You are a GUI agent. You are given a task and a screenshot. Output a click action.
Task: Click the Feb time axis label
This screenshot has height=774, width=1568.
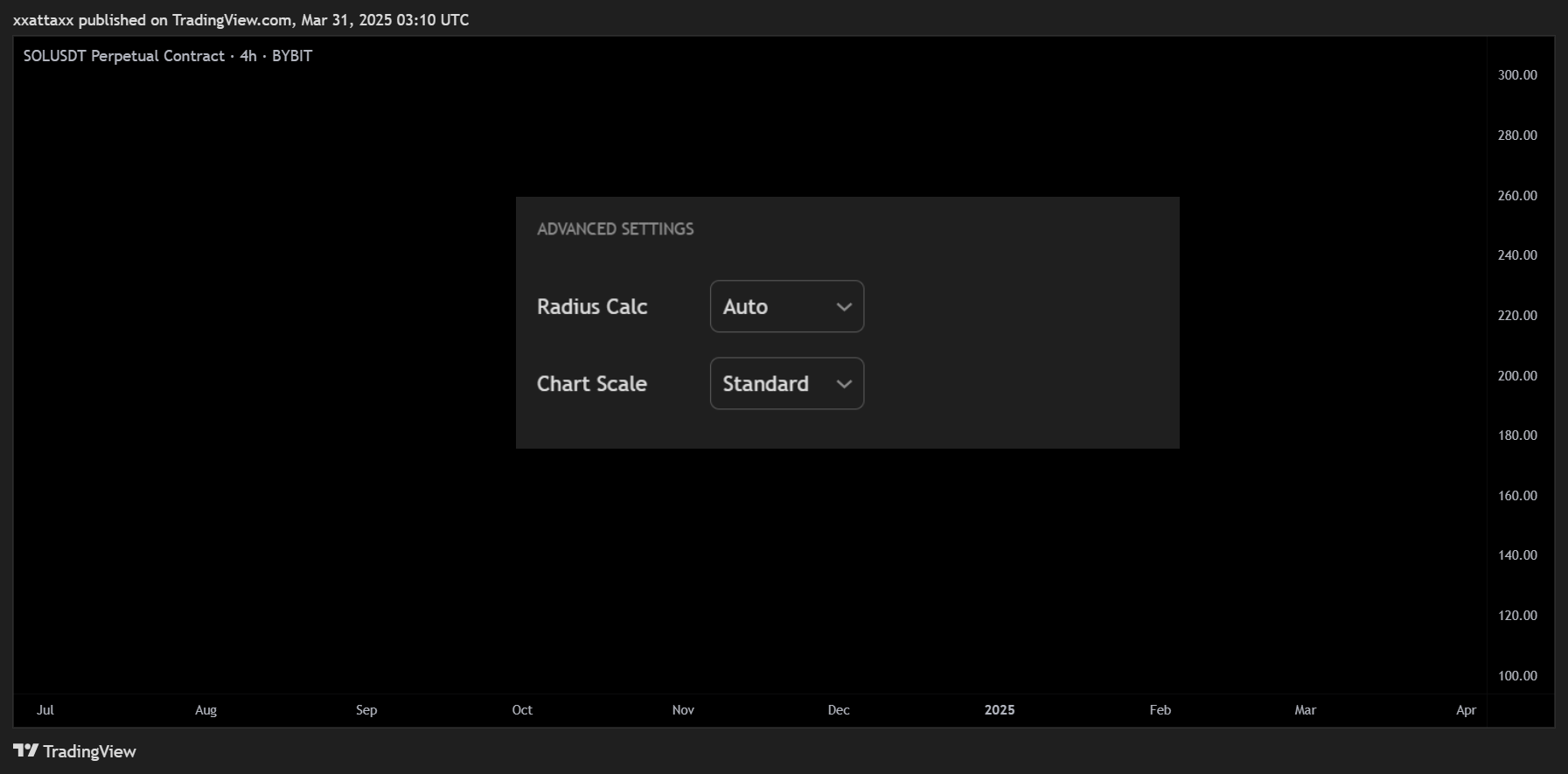point(1160,710)
